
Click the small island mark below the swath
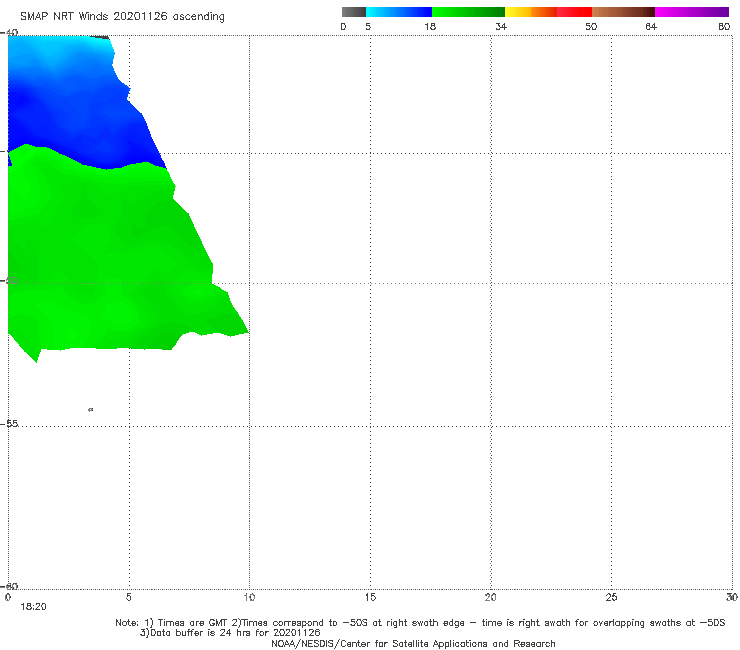(x=91, y=410)
